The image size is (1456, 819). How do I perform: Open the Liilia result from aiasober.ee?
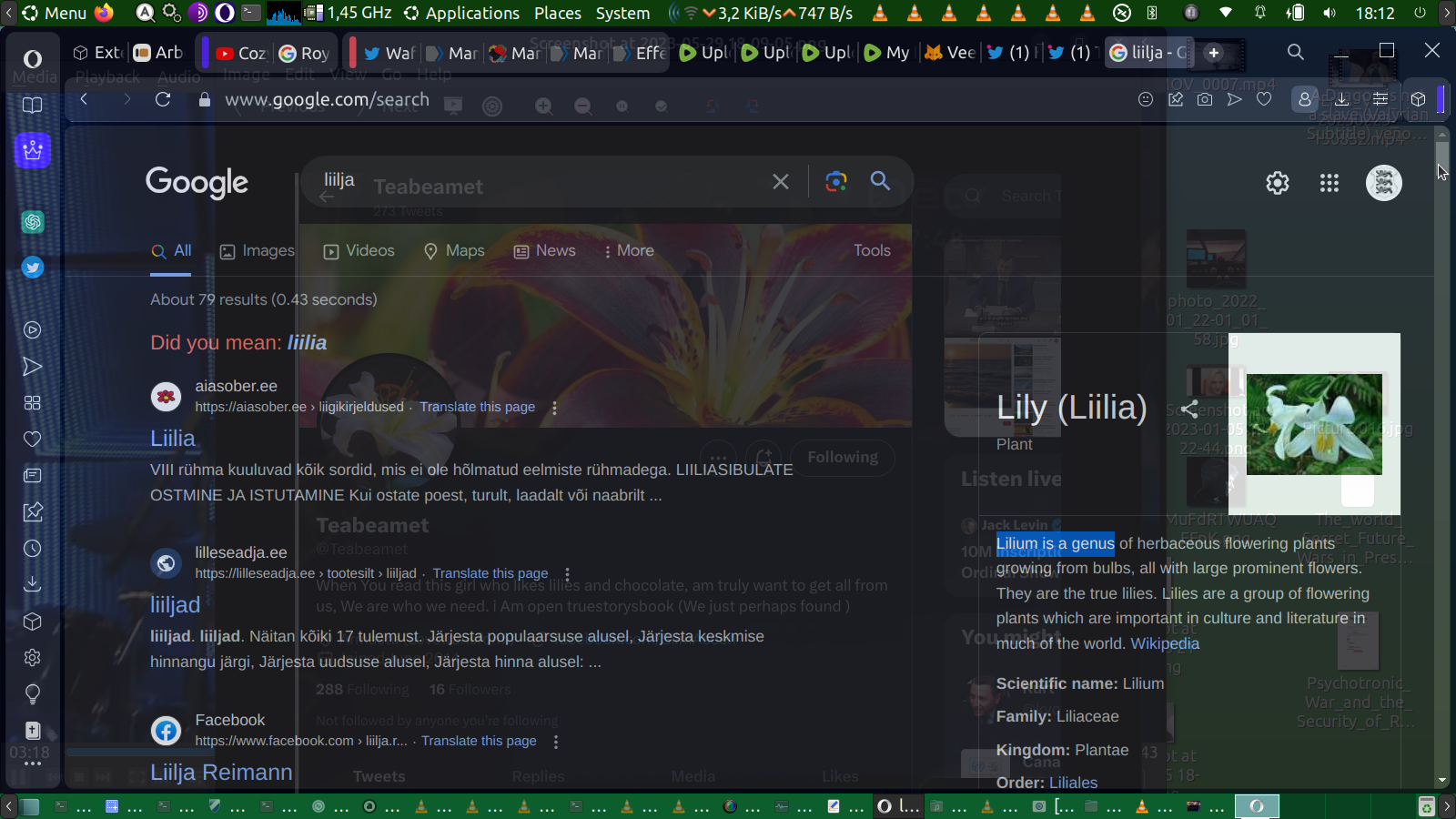point(173,439)
